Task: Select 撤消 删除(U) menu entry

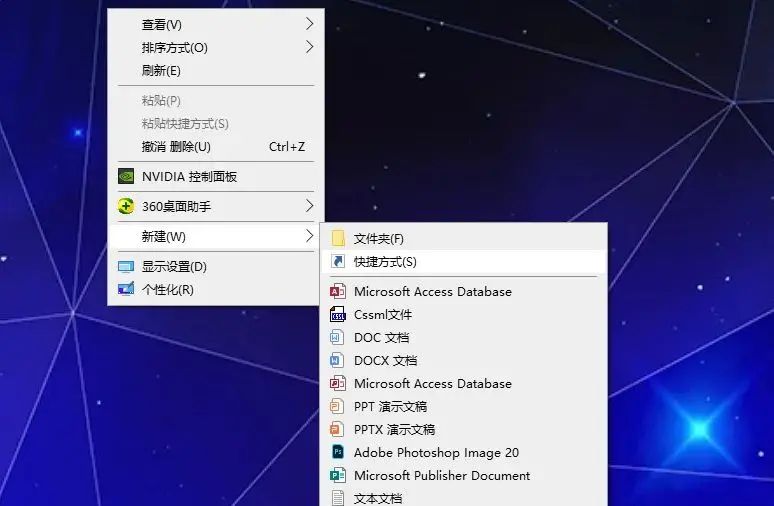Action: pyautogui.click(x=216, y=147)
